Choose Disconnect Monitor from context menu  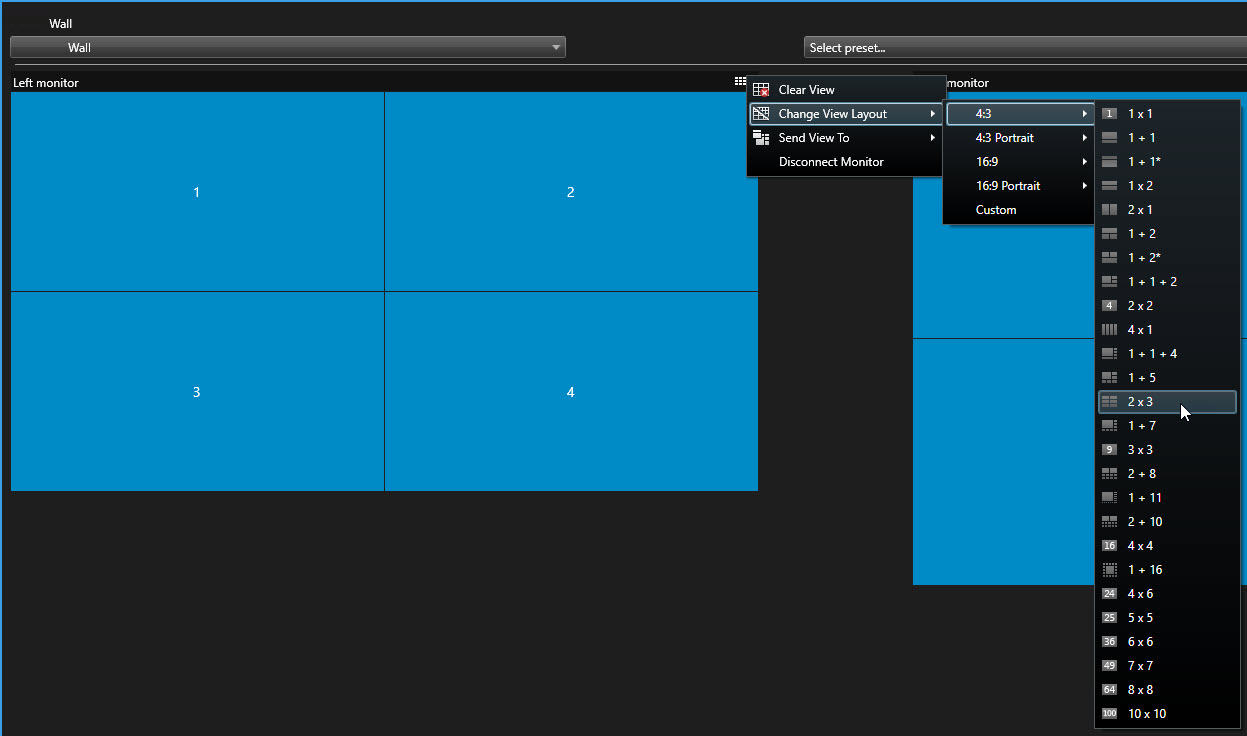pyautogui.click(x=831, y=162)
